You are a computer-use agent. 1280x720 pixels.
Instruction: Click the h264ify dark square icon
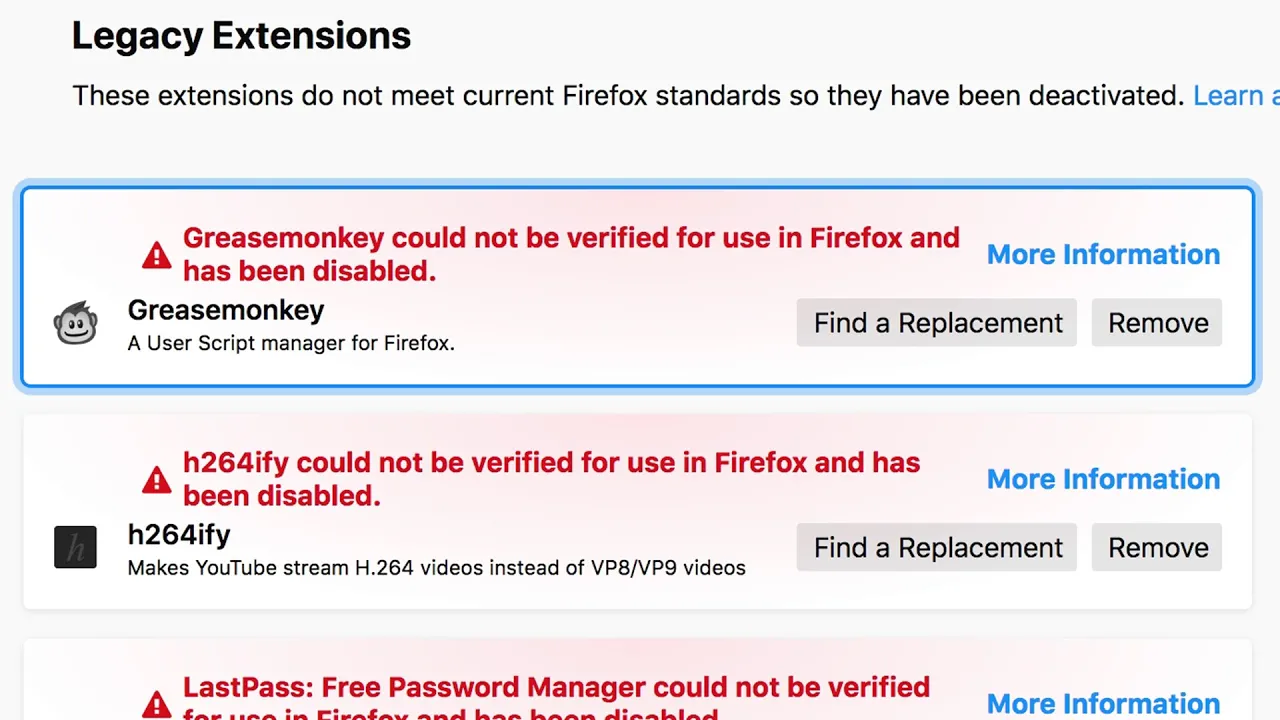coord(75,547)
